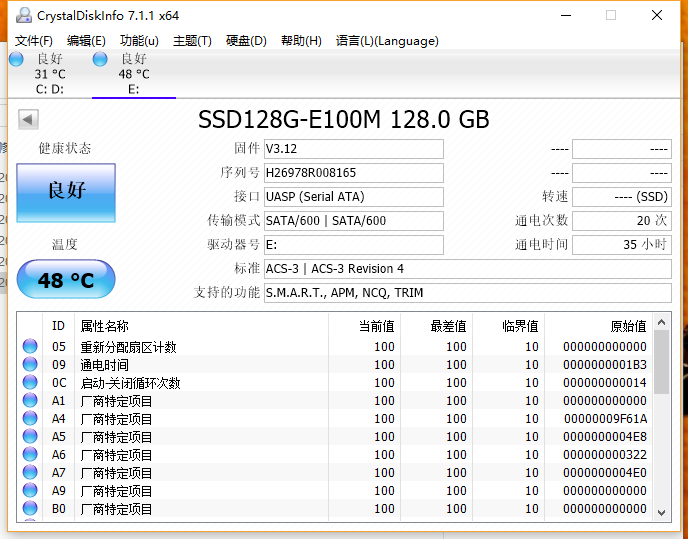The image size is (688, 539).
Task: Click the 接口 field UASP (Serial ATA)
Action: (x=354, y=197)
